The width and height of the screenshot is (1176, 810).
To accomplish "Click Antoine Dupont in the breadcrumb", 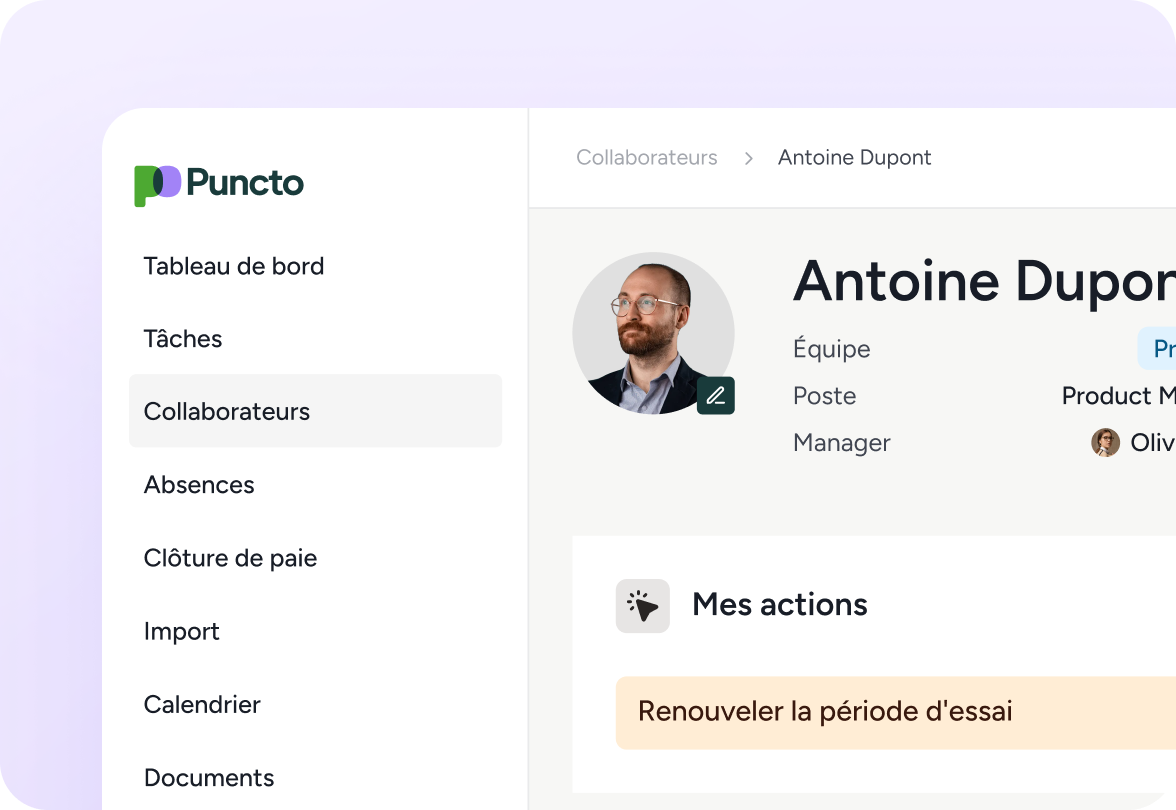I will 854,158.
